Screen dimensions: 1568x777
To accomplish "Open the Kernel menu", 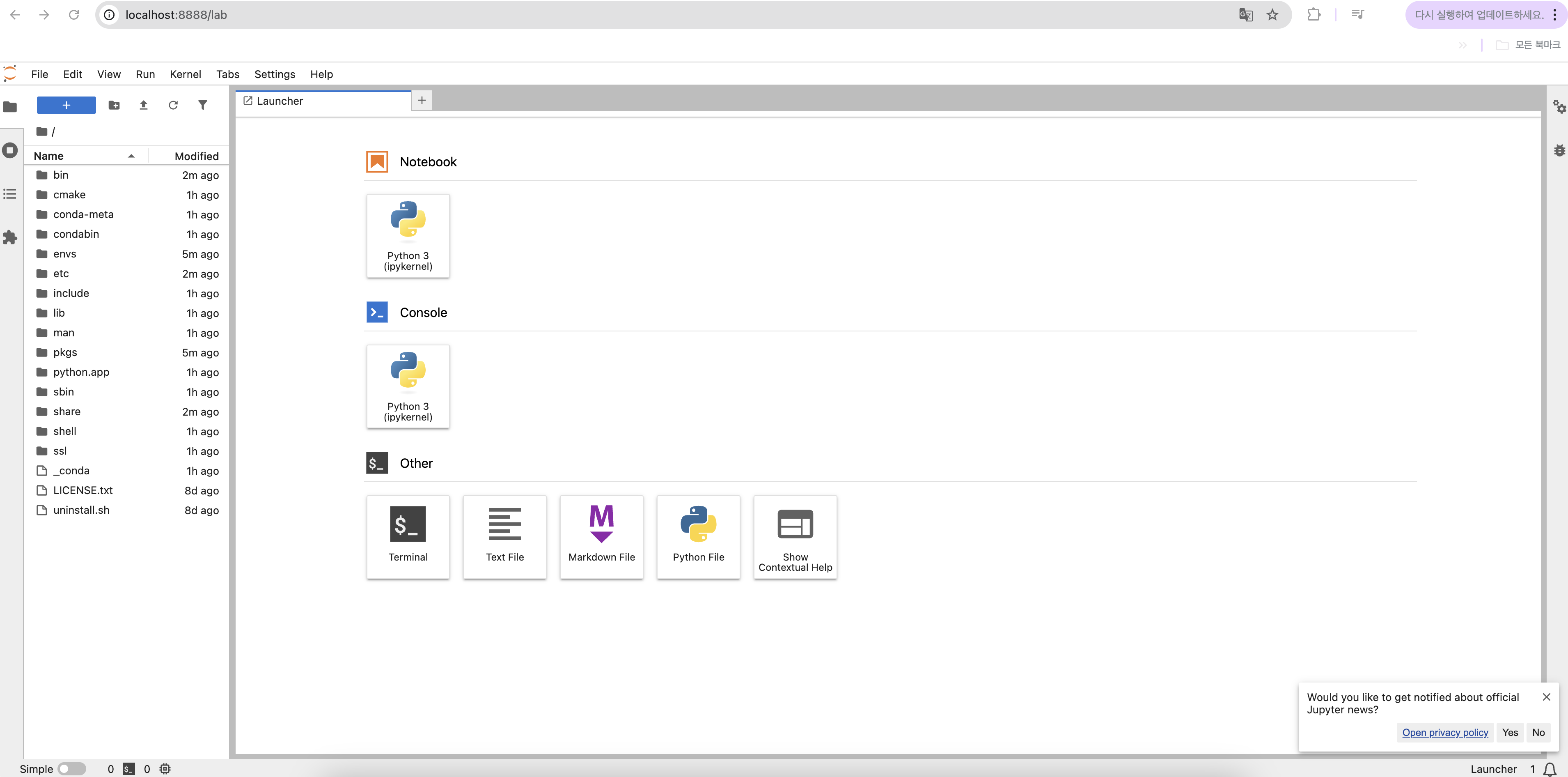I will pyautogui.click(x=185, y=74).
